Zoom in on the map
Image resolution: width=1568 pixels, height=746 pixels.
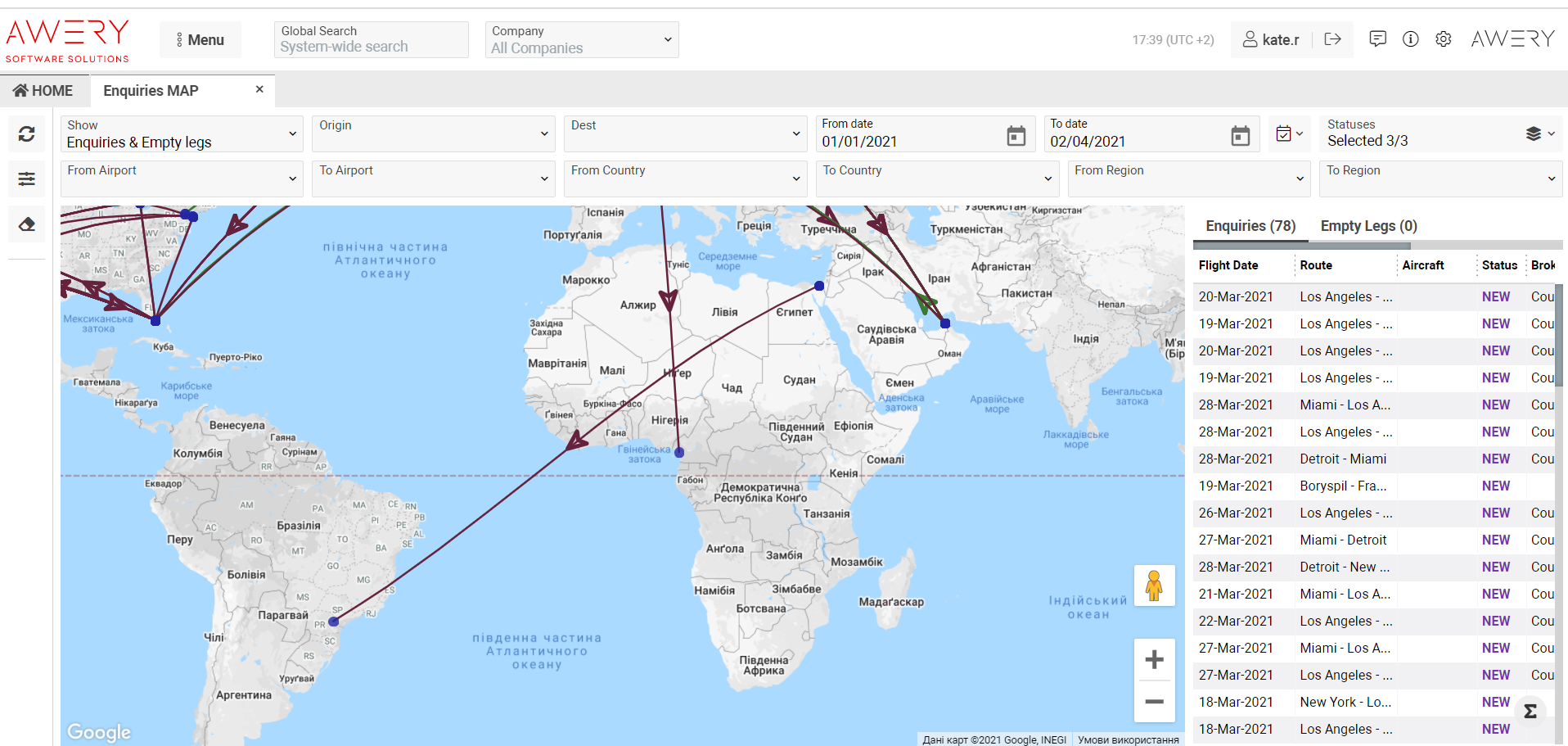[x=1154, y=659]
